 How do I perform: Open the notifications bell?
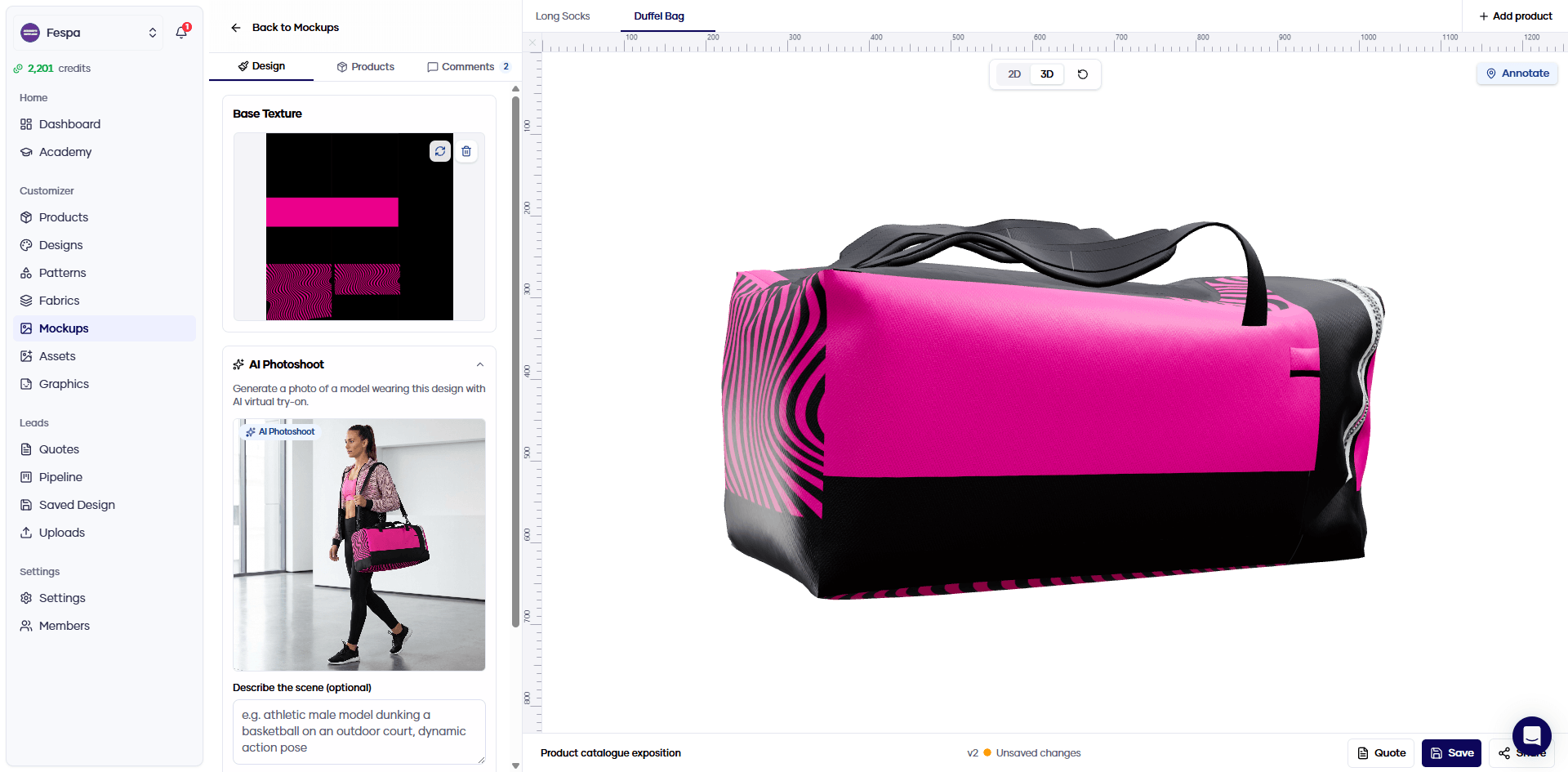[181, 33]
